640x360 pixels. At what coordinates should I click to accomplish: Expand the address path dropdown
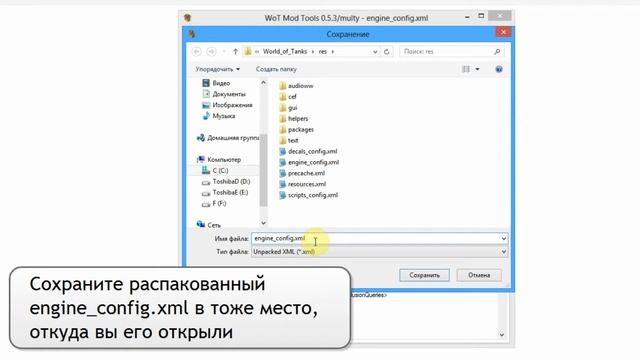point(375,52)
